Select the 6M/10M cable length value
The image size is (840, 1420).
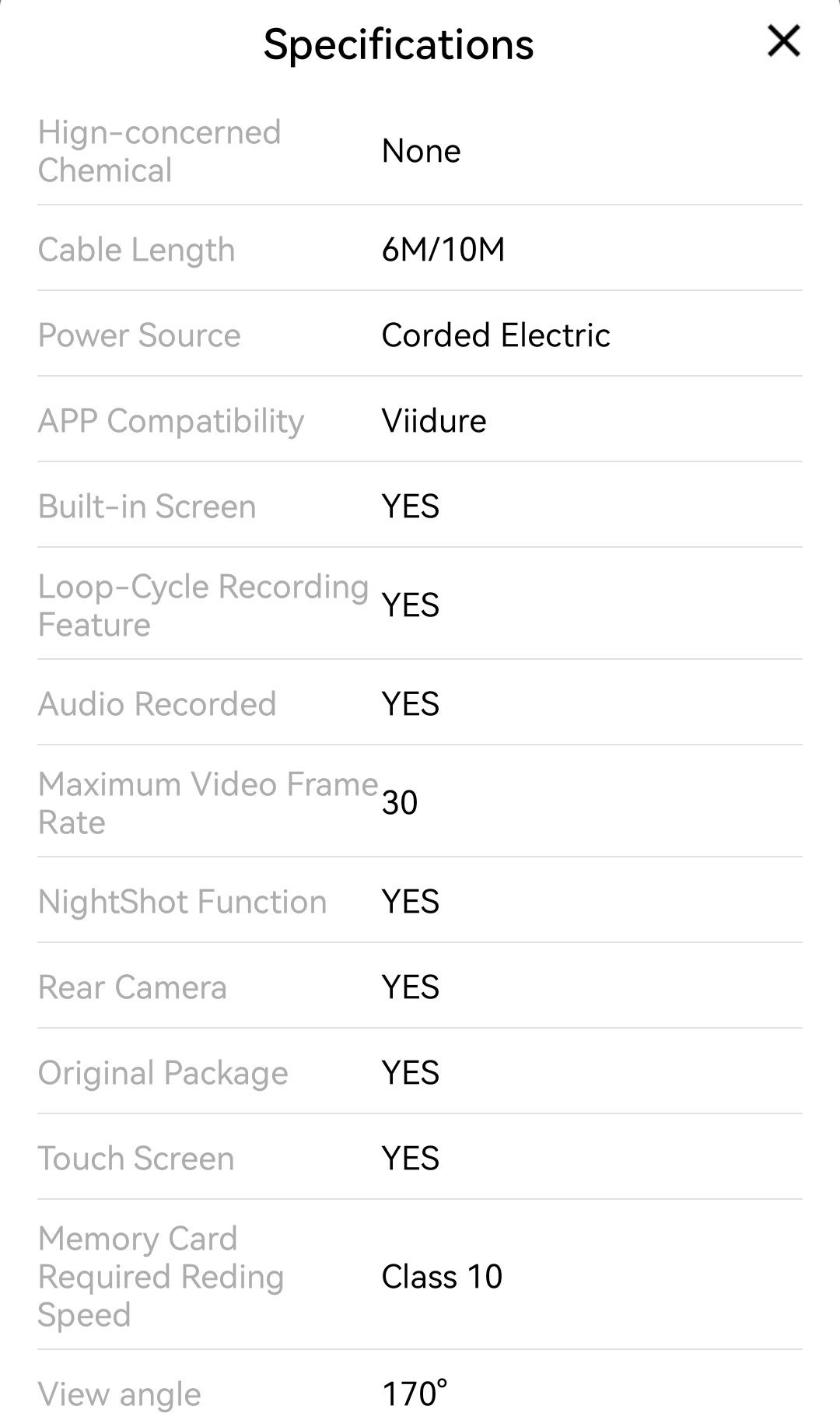(443, 250)
